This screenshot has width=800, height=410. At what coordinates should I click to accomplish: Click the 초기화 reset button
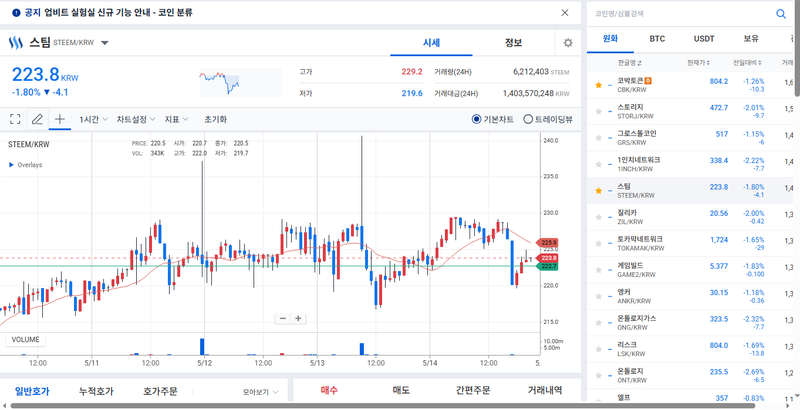[215, 119]
